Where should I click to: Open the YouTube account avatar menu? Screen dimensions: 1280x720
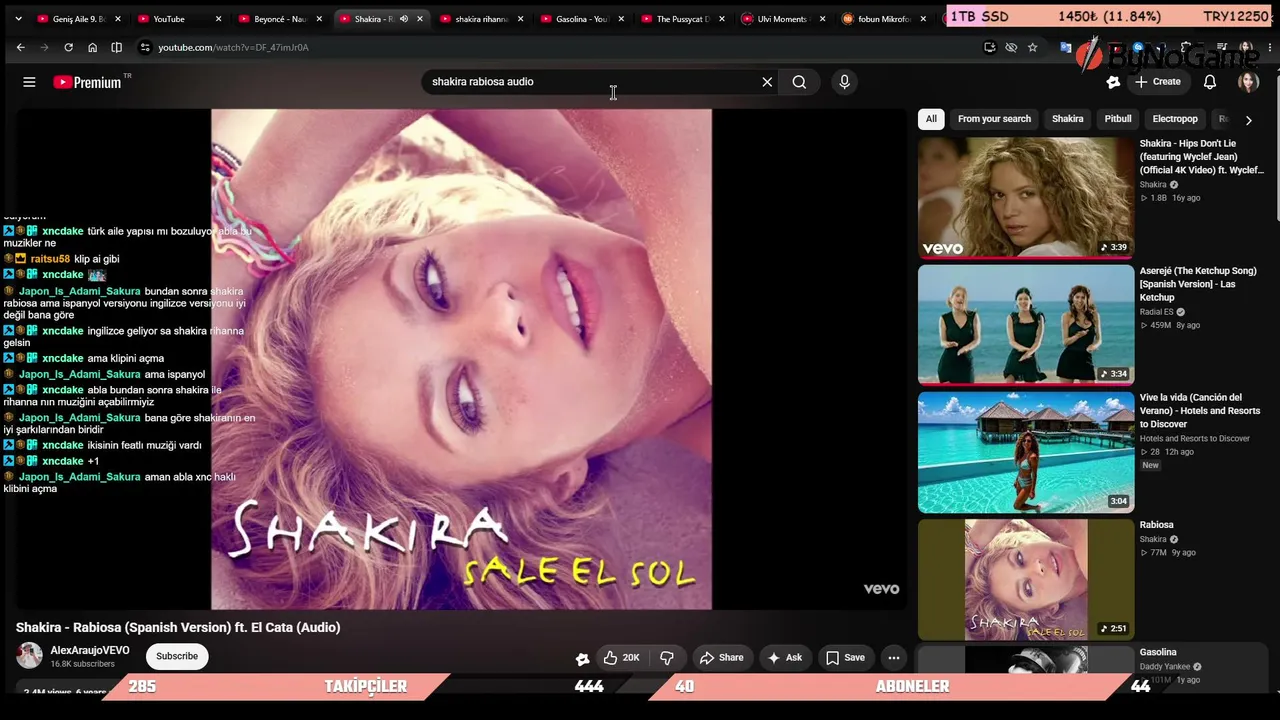pyautogui.click(x=1248, y=82)
